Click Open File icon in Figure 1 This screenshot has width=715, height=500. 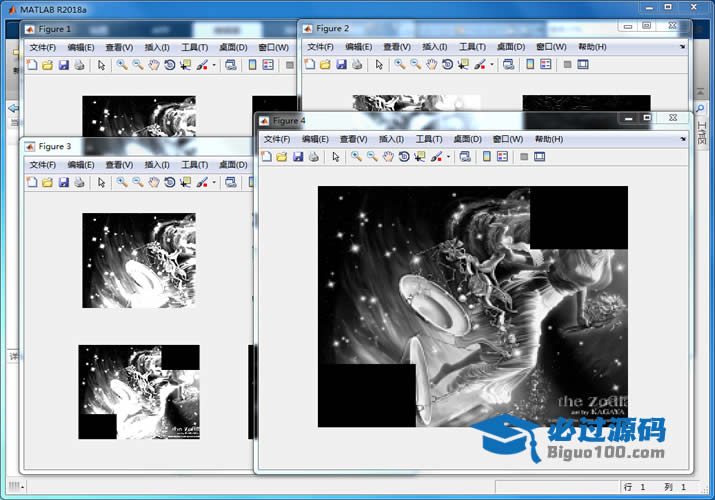pyautogui.click(x=47, y=65)
